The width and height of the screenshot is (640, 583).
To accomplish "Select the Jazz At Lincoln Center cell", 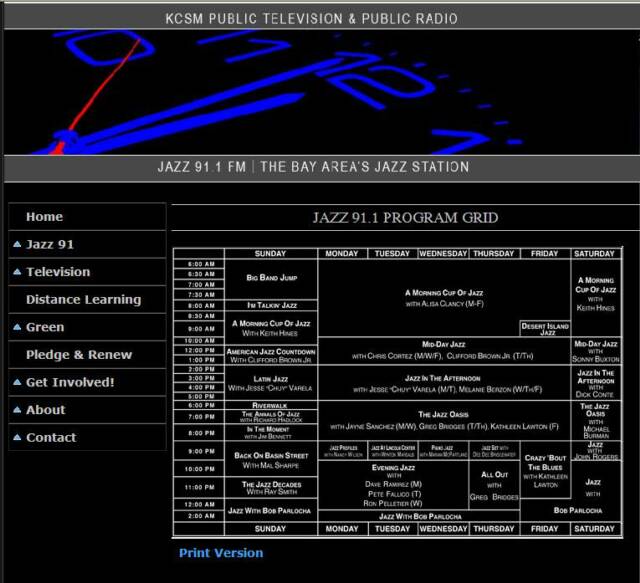I will (393, 451).
